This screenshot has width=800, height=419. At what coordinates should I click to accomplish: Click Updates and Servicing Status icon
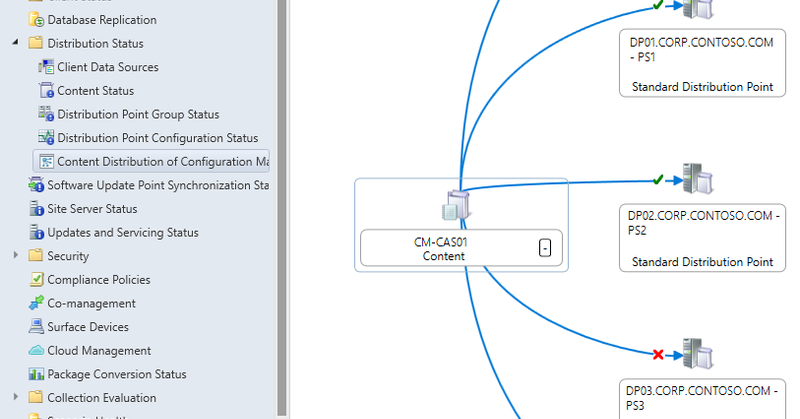[x=36, y=232]
